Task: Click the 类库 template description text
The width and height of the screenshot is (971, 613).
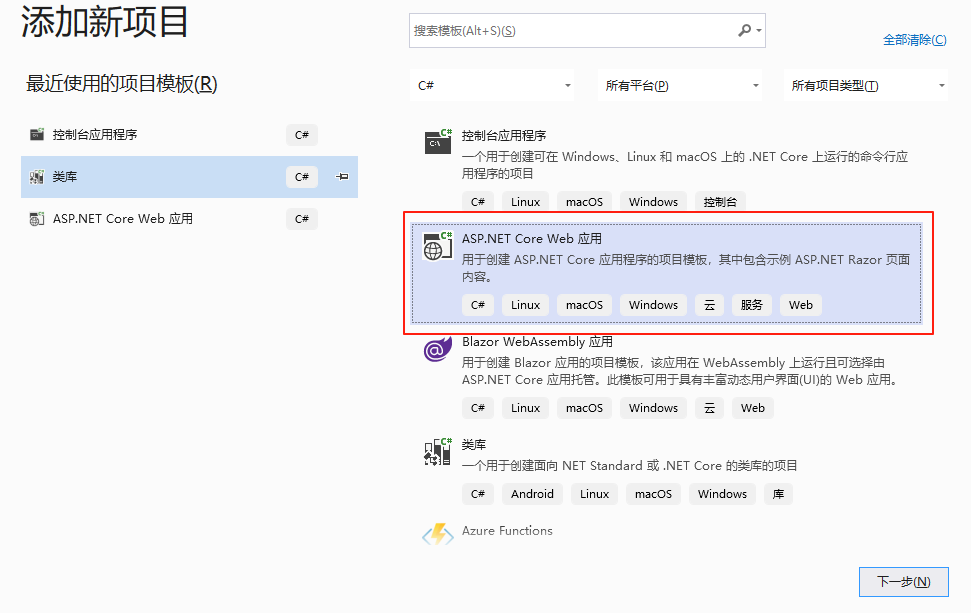Action: pyautogui.click(x=630, y=466)
